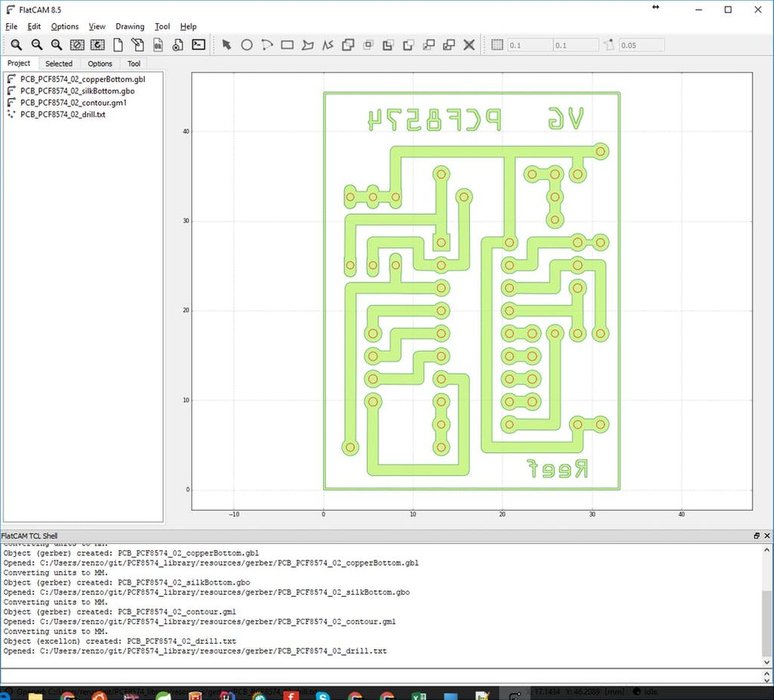The height and width of the screenshot is (700, 774).
Task: Click the 'Opened: ...PCB_PCF8574_02_drill.txt' shell line
Action: pos(195,651)
